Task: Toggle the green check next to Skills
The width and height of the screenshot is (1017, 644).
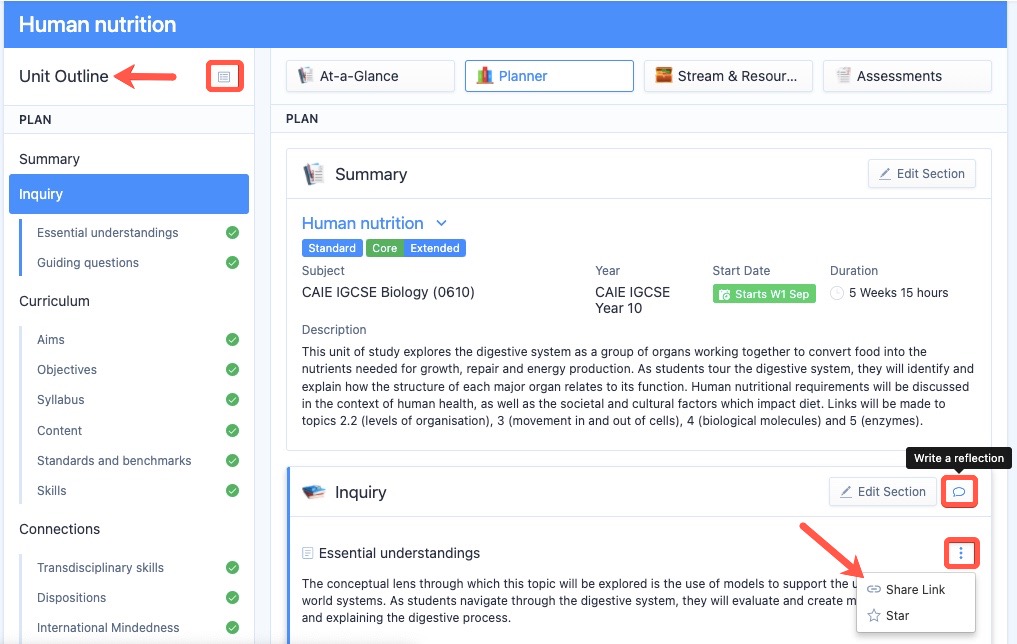Action: (232, 490)
